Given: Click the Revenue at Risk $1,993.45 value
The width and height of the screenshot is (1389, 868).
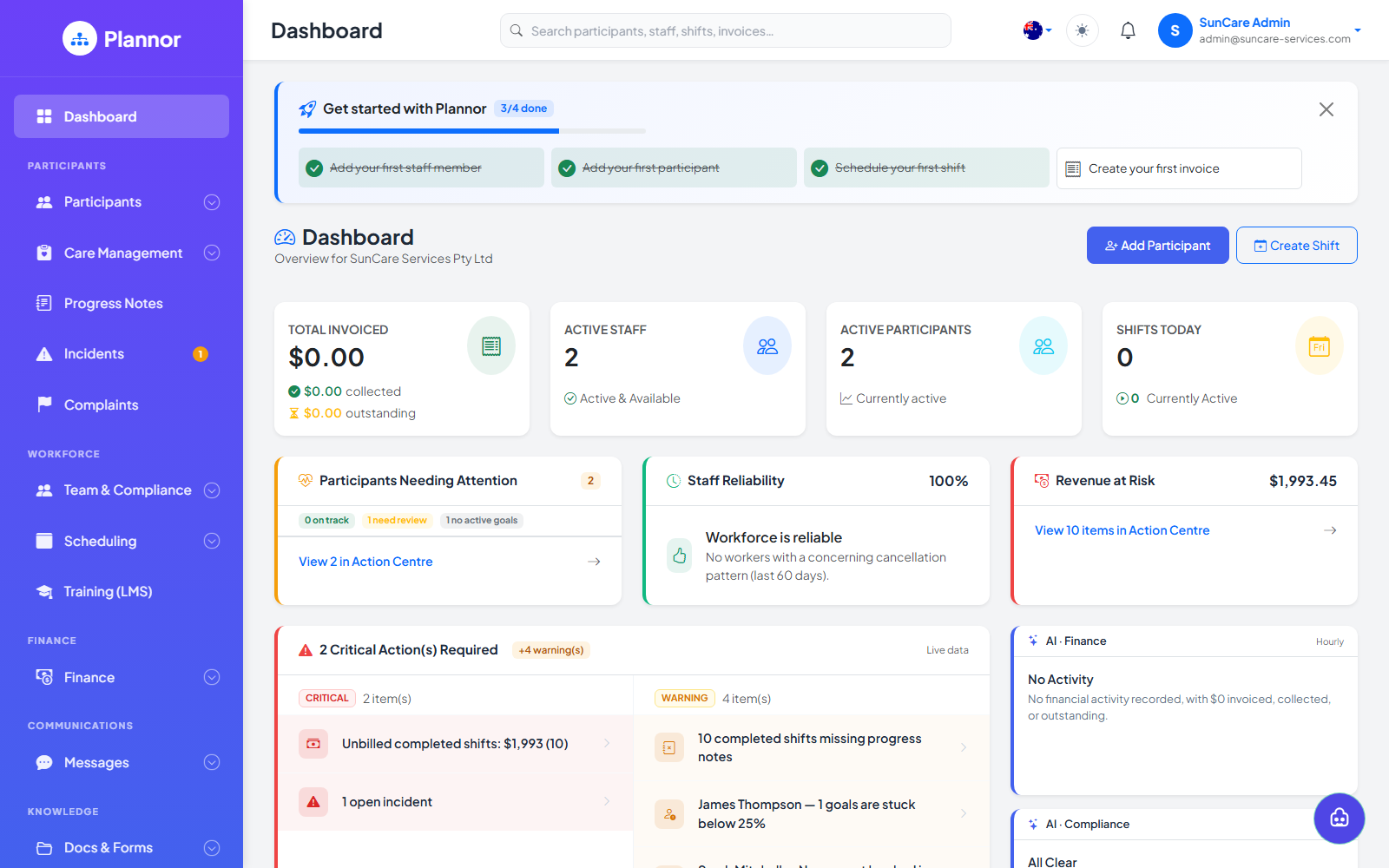Looking at the screenshot, I should (1302, 481).
